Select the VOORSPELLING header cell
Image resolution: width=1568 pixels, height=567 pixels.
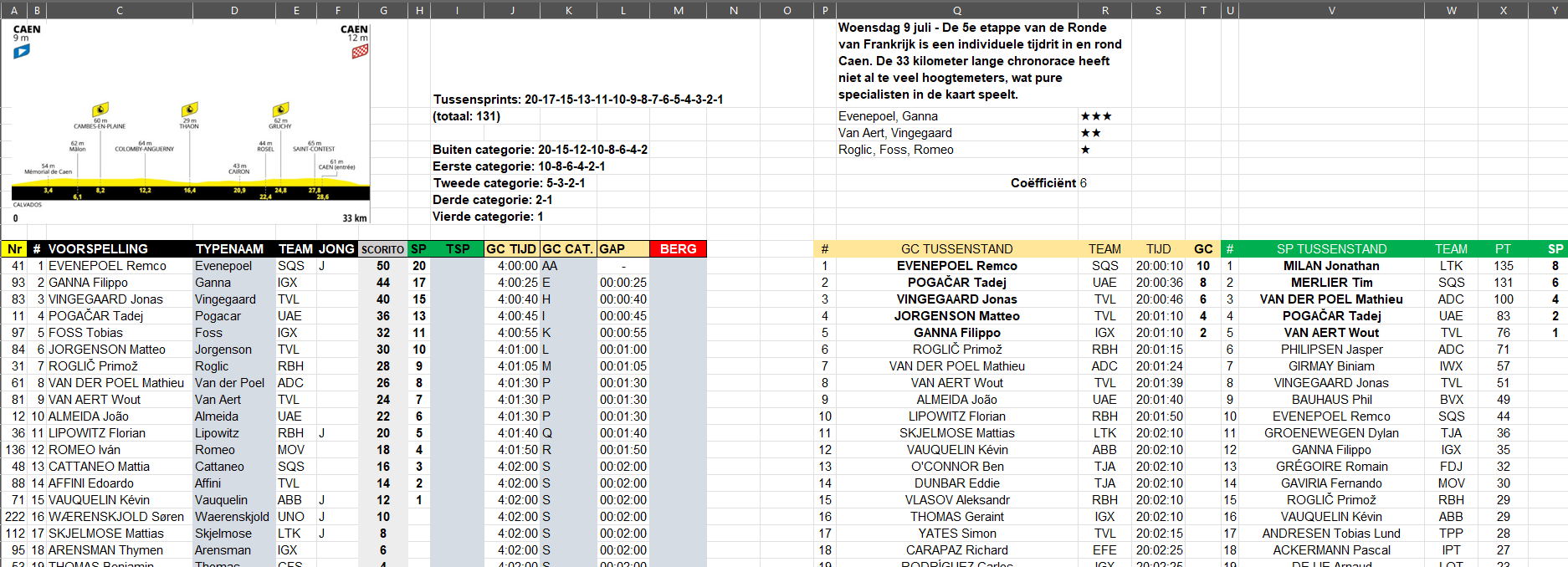click(x=120, y=249)
